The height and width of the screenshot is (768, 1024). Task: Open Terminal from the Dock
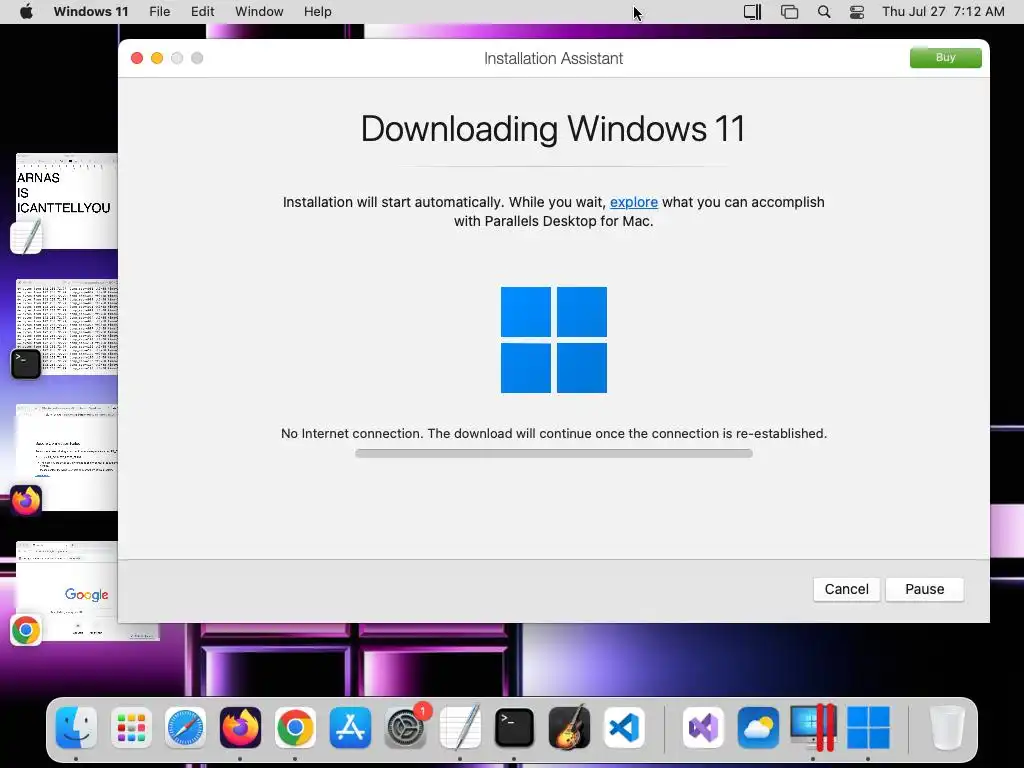click(x=515, y=728)
